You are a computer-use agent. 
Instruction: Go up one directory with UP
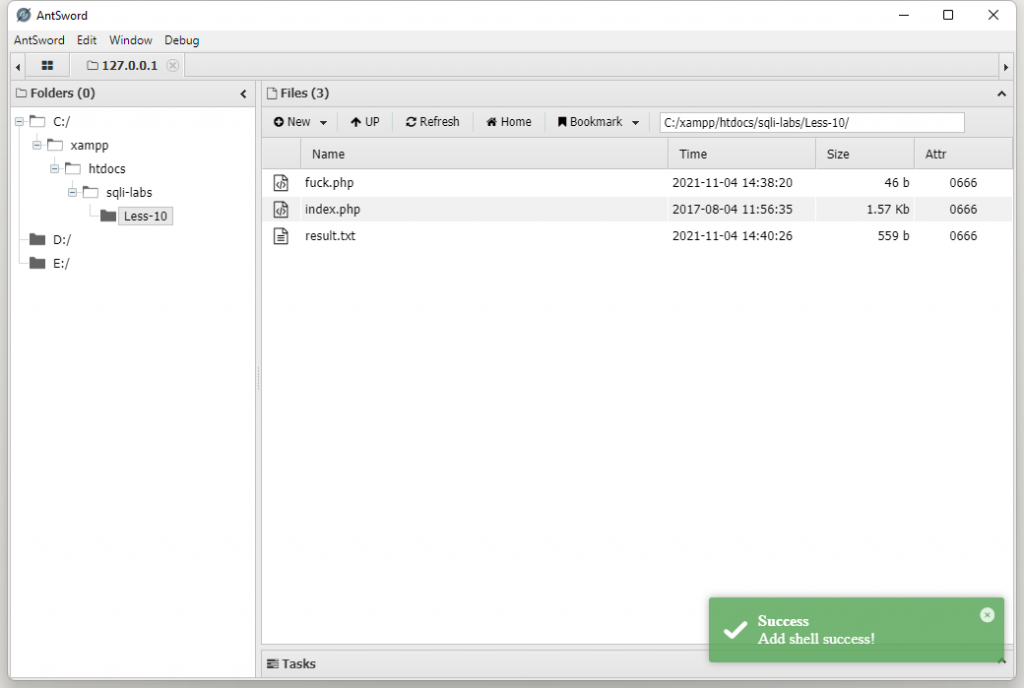(x=365, y=122)
